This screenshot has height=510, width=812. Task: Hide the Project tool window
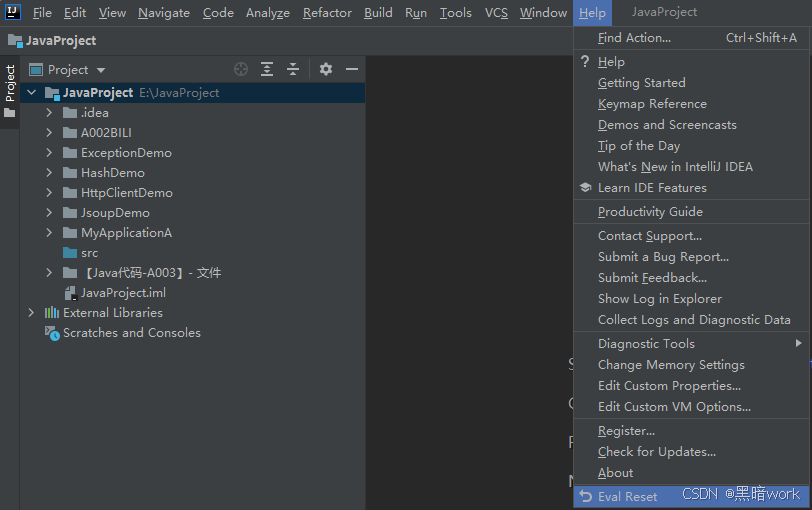[352, 69]
